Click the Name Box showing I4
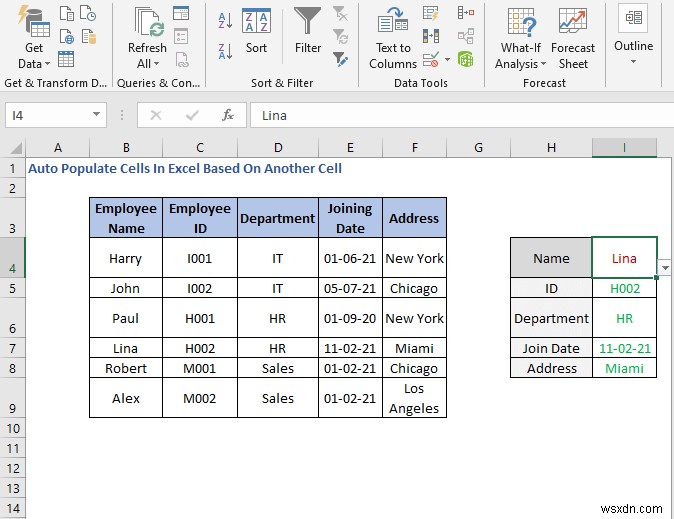Image resolution: width=674 pixels, height=519 pixels. pos(47,115)
